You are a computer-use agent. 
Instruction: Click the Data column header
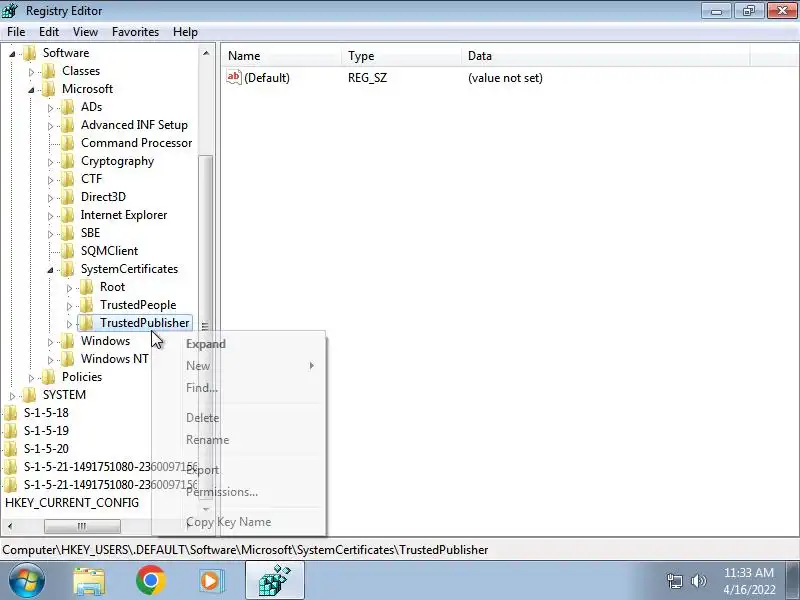pyautogui.click(x=606, y=56)
